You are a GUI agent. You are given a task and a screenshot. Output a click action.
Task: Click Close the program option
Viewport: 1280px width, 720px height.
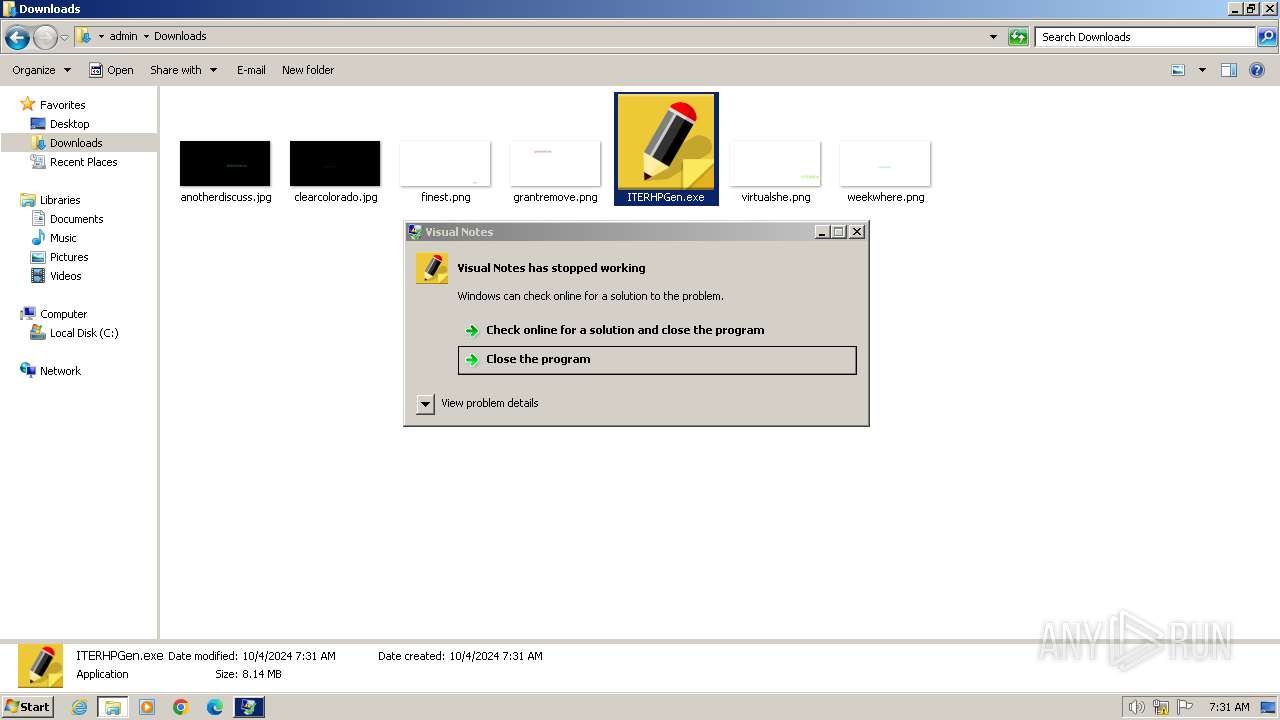tap(657, 360)
